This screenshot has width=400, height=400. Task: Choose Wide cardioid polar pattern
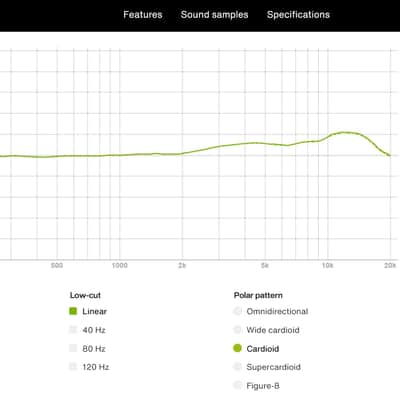pos(237,330)
